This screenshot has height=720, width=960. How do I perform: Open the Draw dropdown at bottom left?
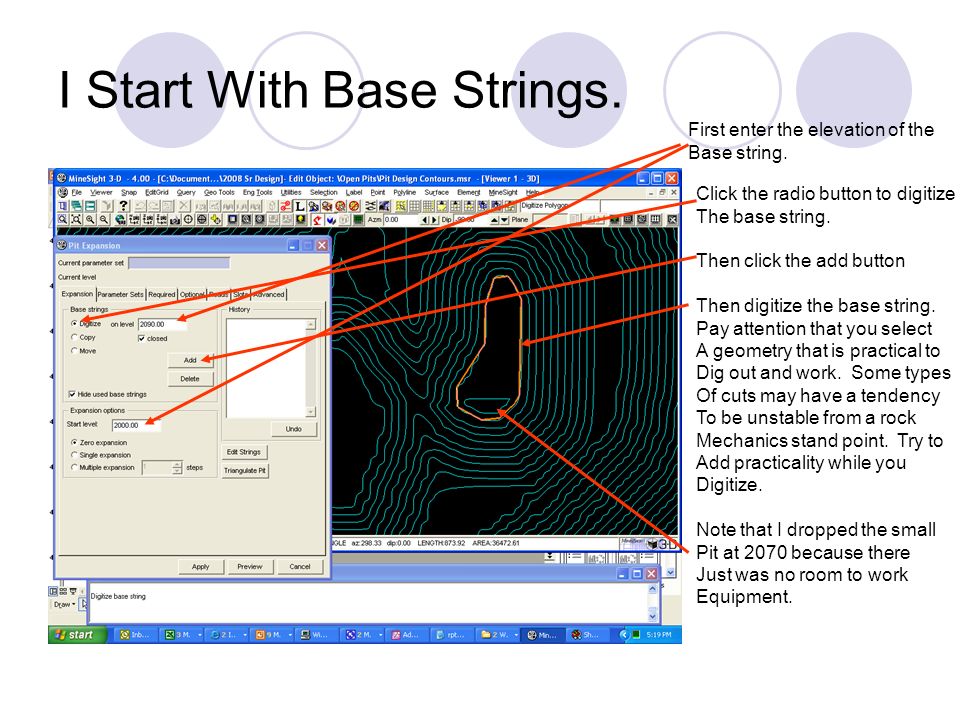64,604
